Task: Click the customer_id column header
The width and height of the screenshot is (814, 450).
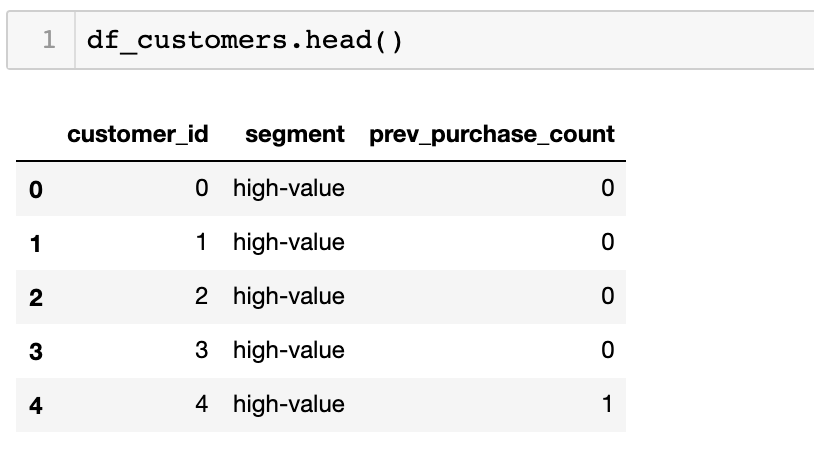Action: pyautogui.click(x=138, y=134)
